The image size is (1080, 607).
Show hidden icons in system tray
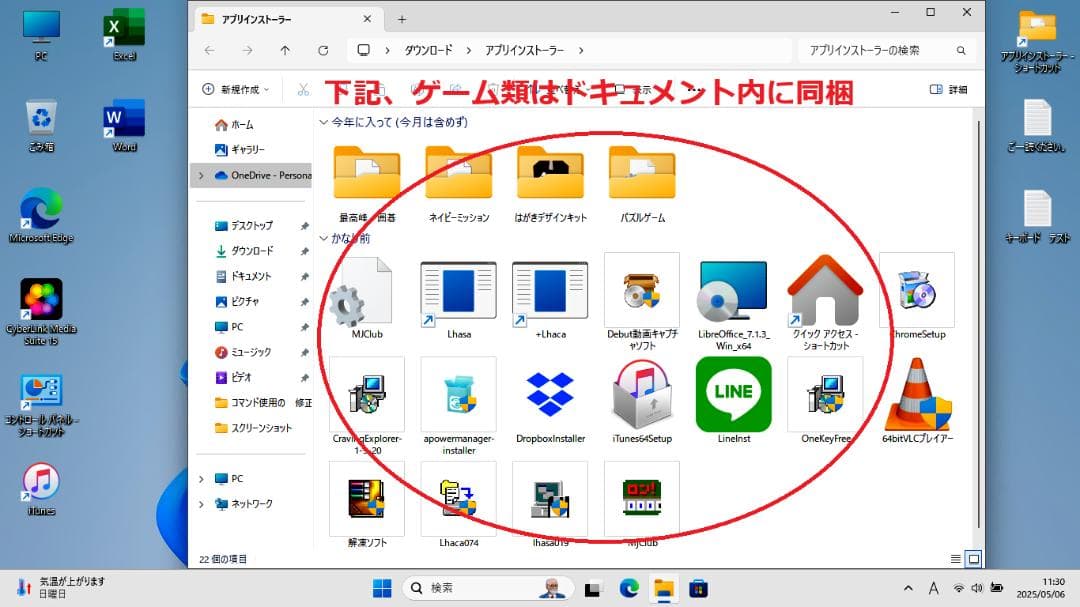click(x=908, y=588)
